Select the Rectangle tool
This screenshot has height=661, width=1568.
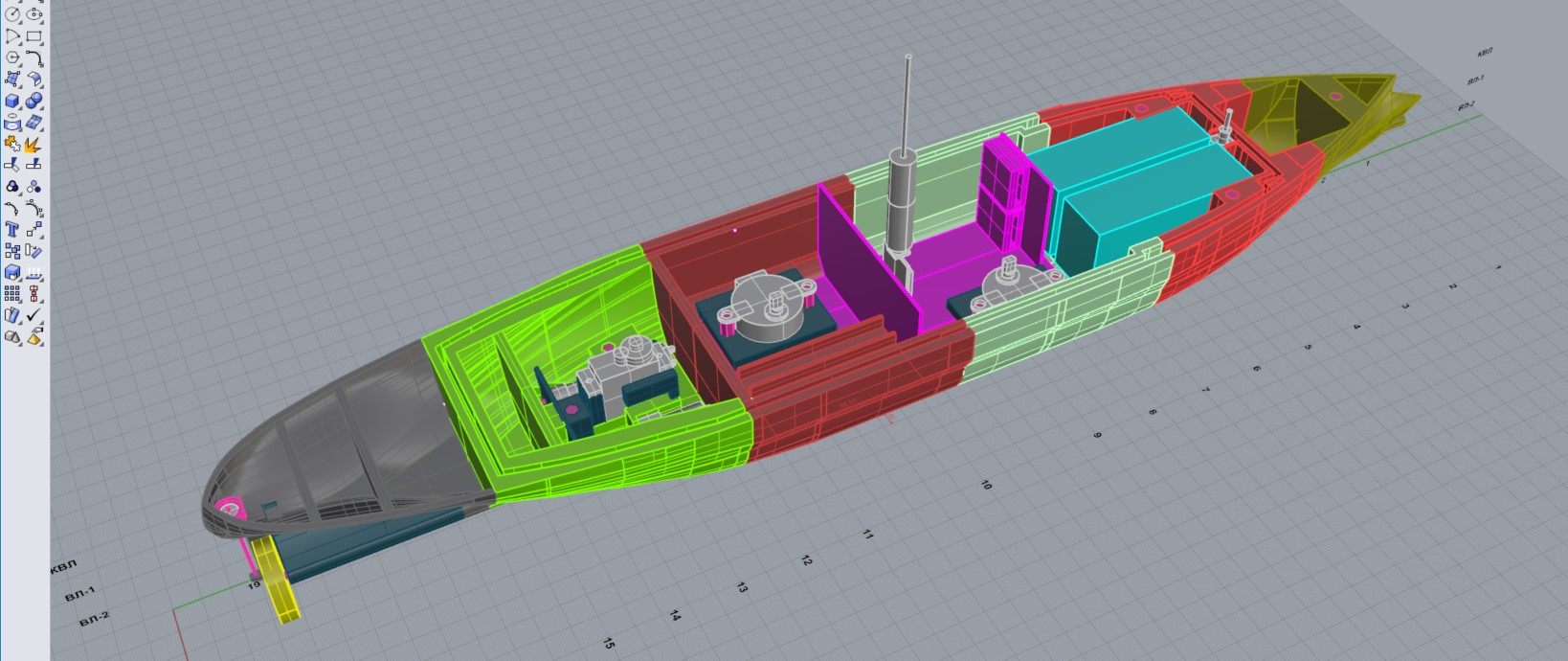pos(34,36)
